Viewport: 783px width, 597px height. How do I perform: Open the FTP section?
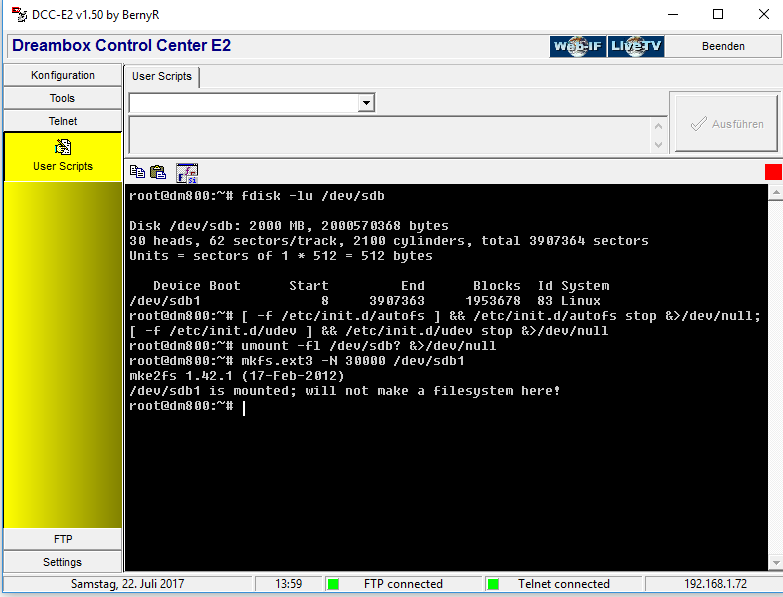point(62,539)
